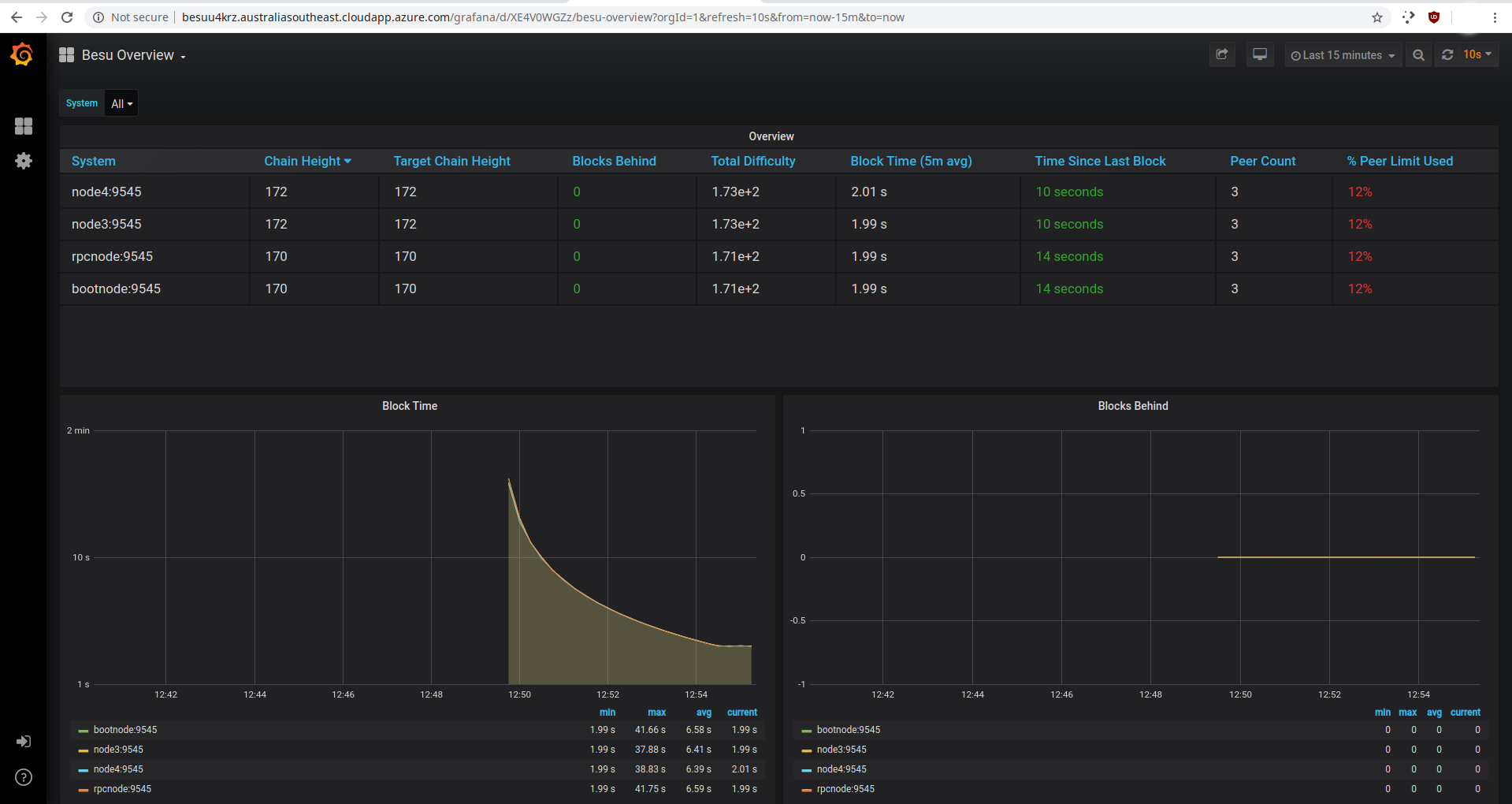Open Help via the question mark icon
The width and height of the screenshot is (1512, 804).
[x=24, y=777]
